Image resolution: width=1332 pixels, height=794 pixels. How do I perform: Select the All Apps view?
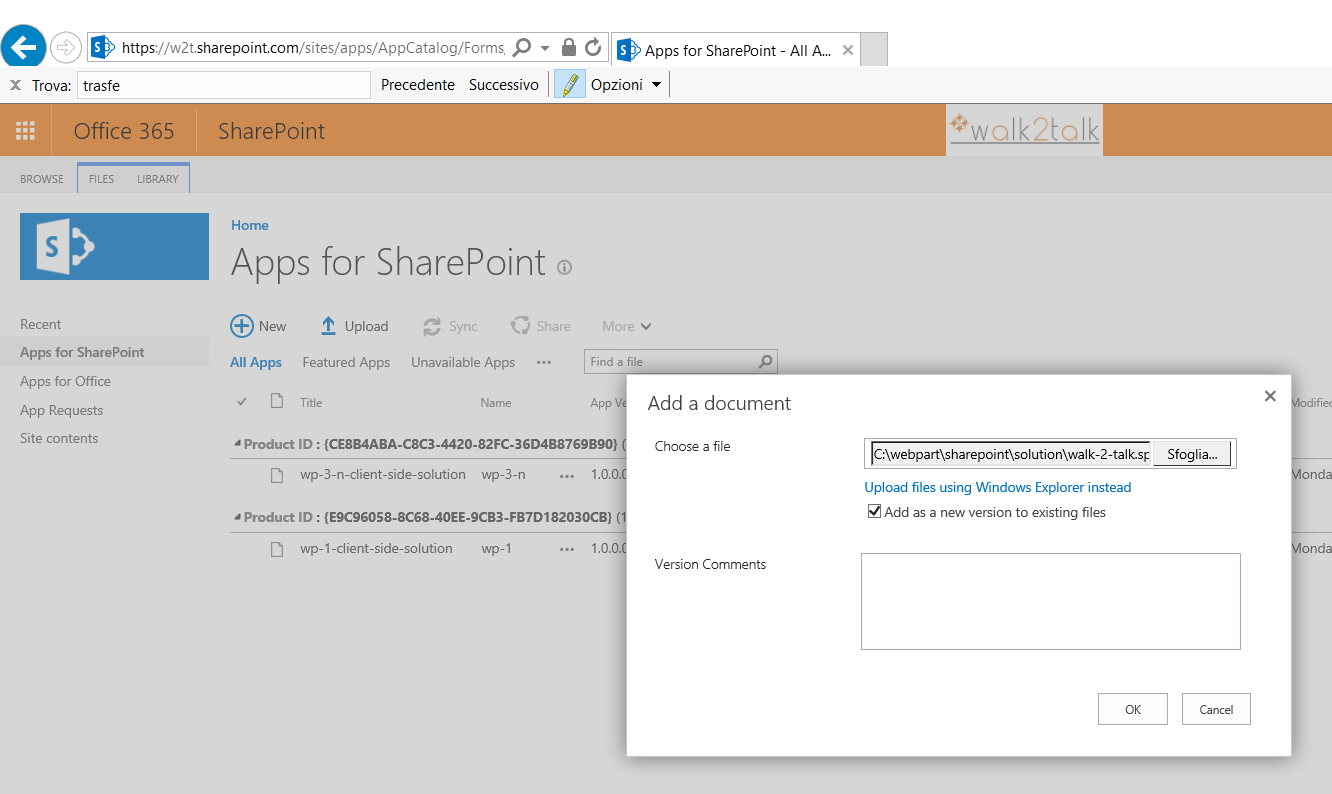coord(256,362)
